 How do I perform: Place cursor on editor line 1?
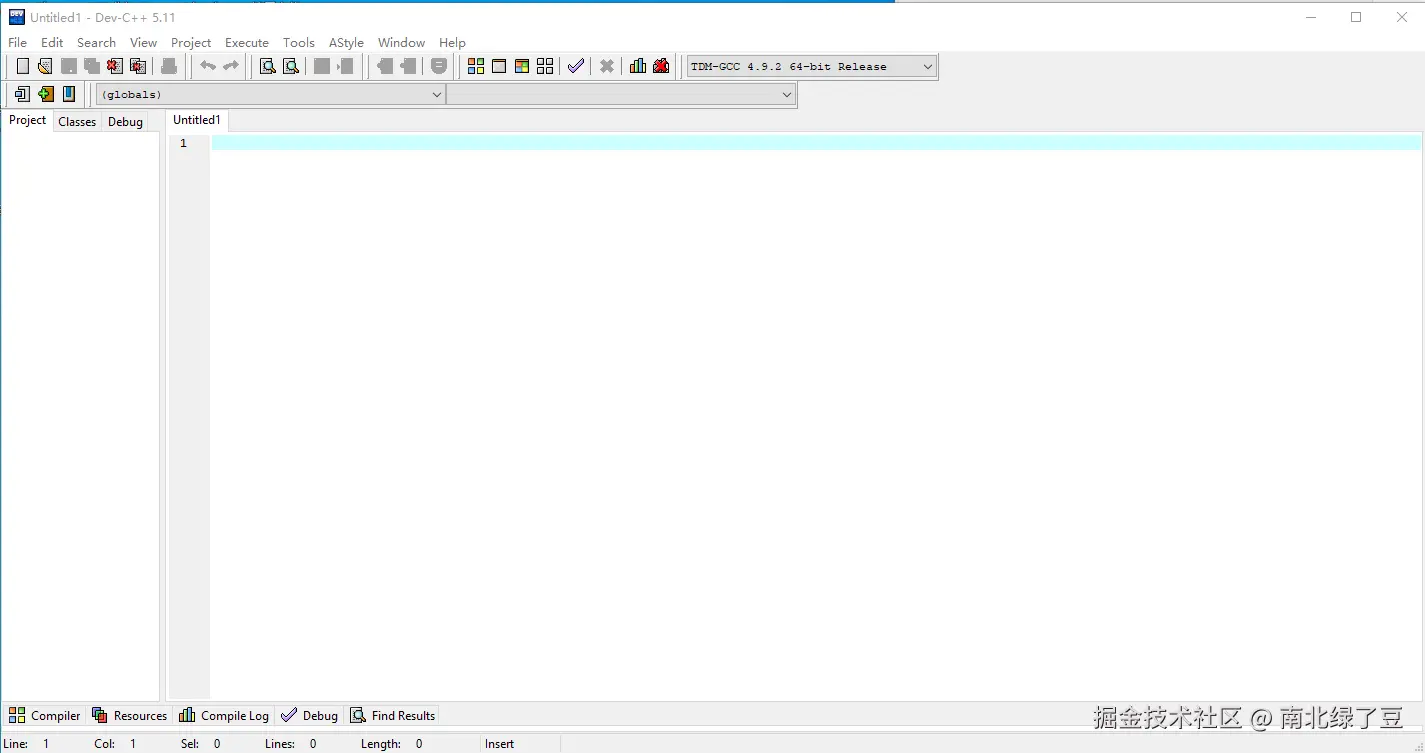pos(816,143)
